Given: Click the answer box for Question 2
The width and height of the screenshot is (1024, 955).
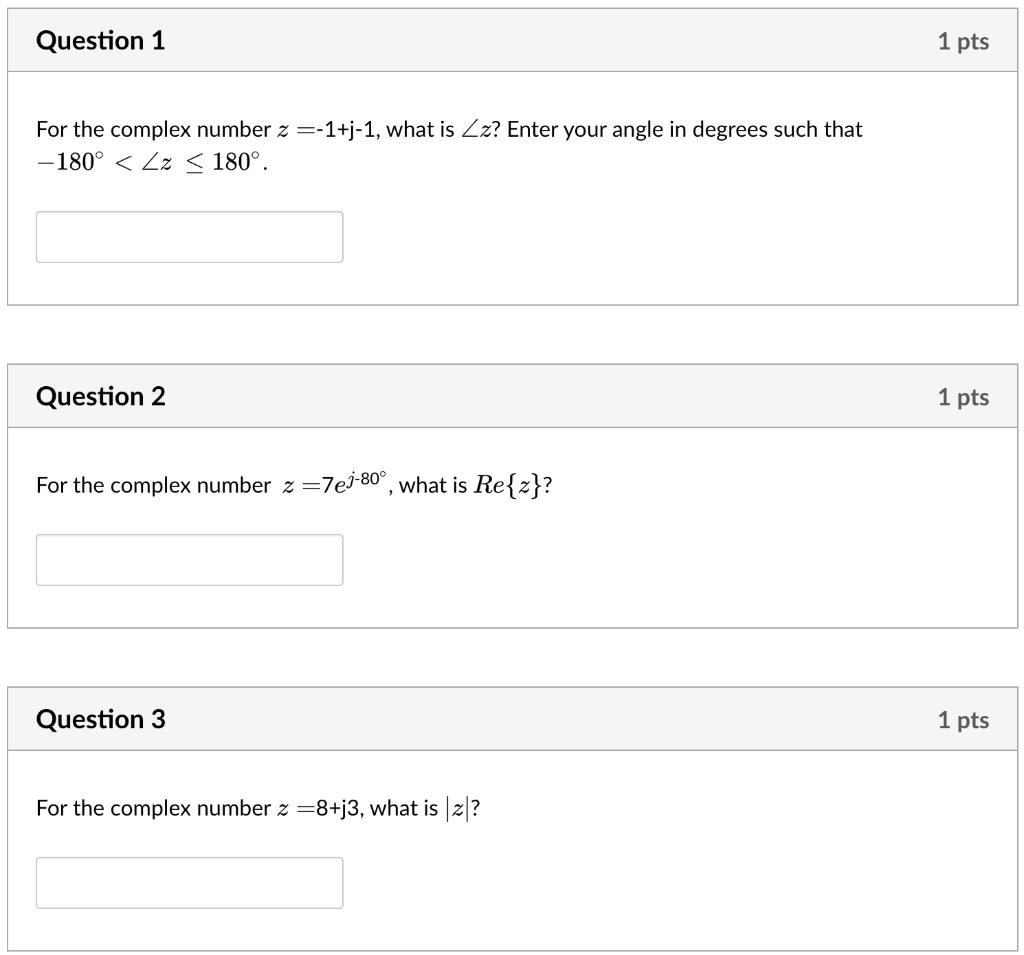Looking at the screenshot, I should 189,559.
